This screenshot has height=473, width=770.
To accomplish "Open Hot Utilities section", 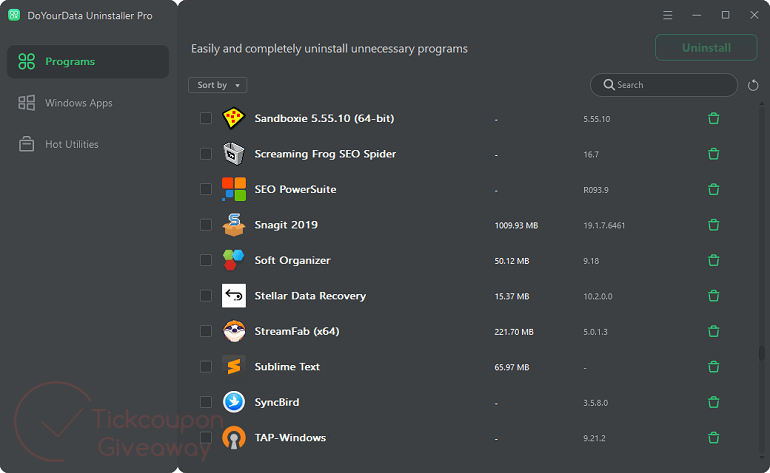I will tap(88, 144).
